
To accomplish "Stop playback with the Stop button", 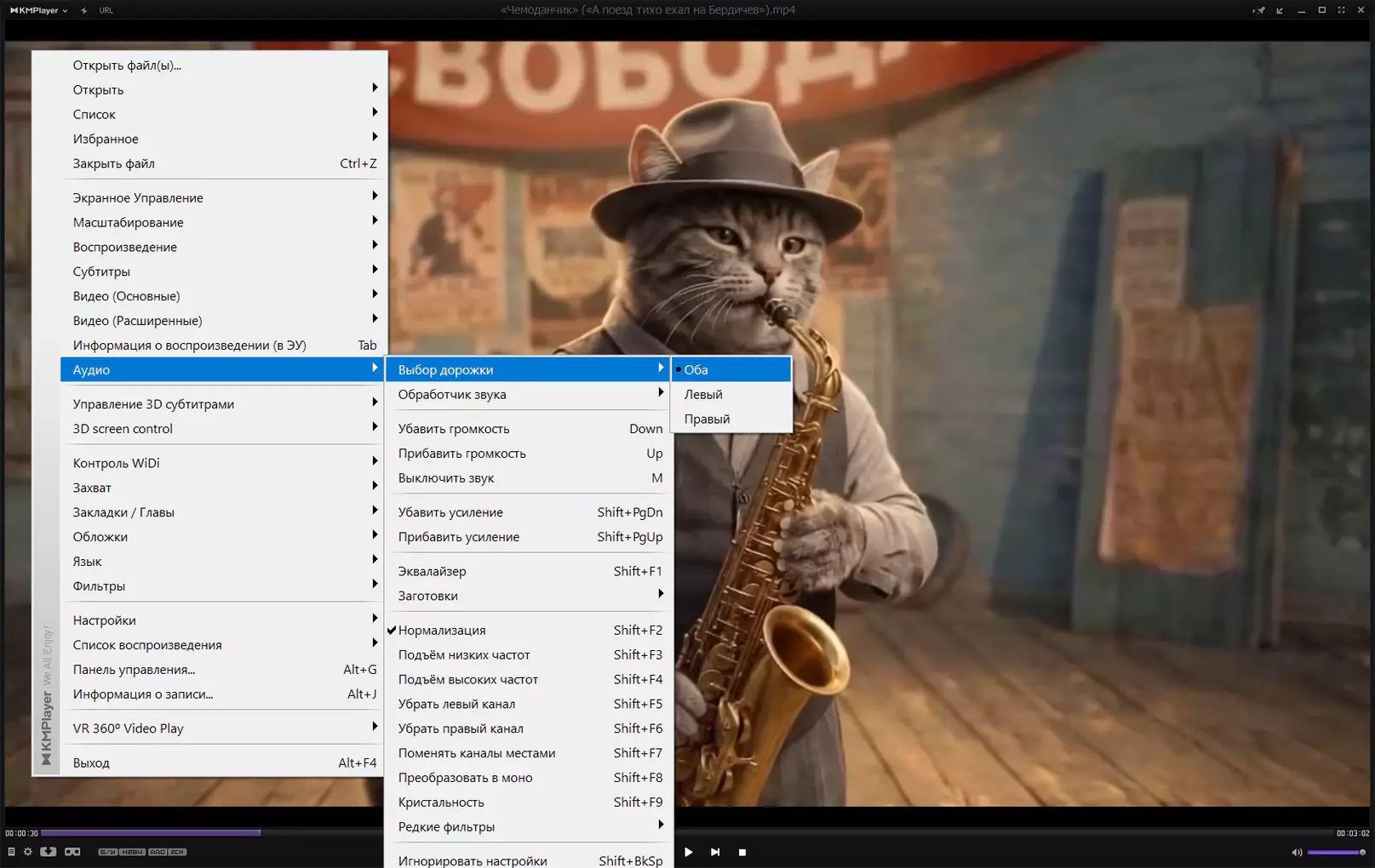I will [742, 852].
